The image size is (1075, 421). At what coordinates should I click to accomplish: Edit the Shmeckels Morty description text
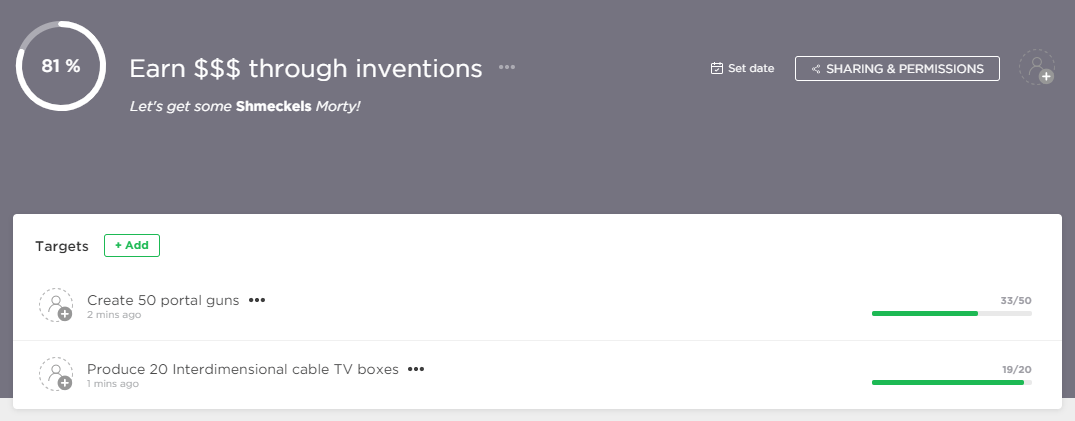pyautogui.click(x=245, y=105)
